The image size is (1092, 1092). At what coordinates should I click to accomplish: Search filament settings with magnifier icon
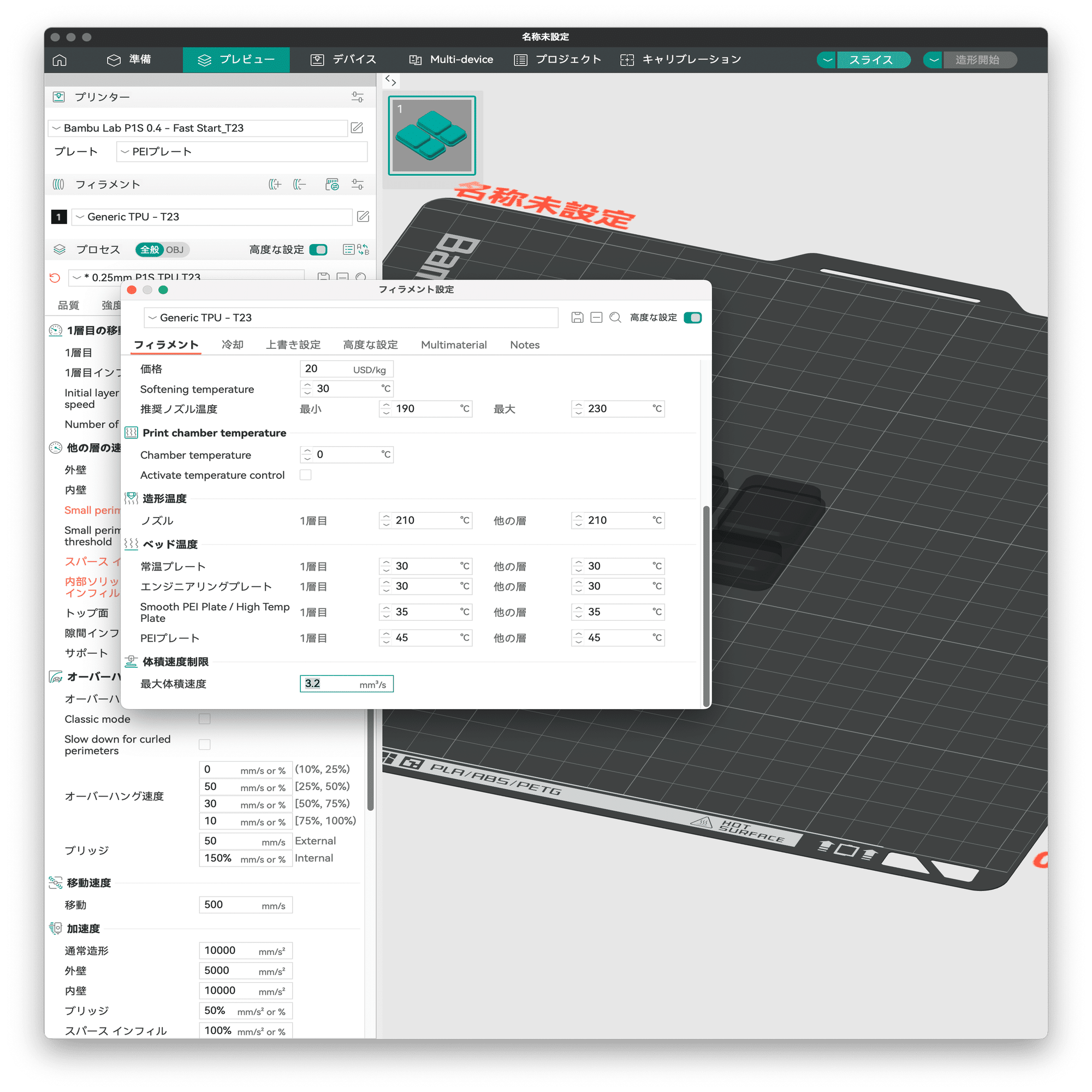(615, 317)
